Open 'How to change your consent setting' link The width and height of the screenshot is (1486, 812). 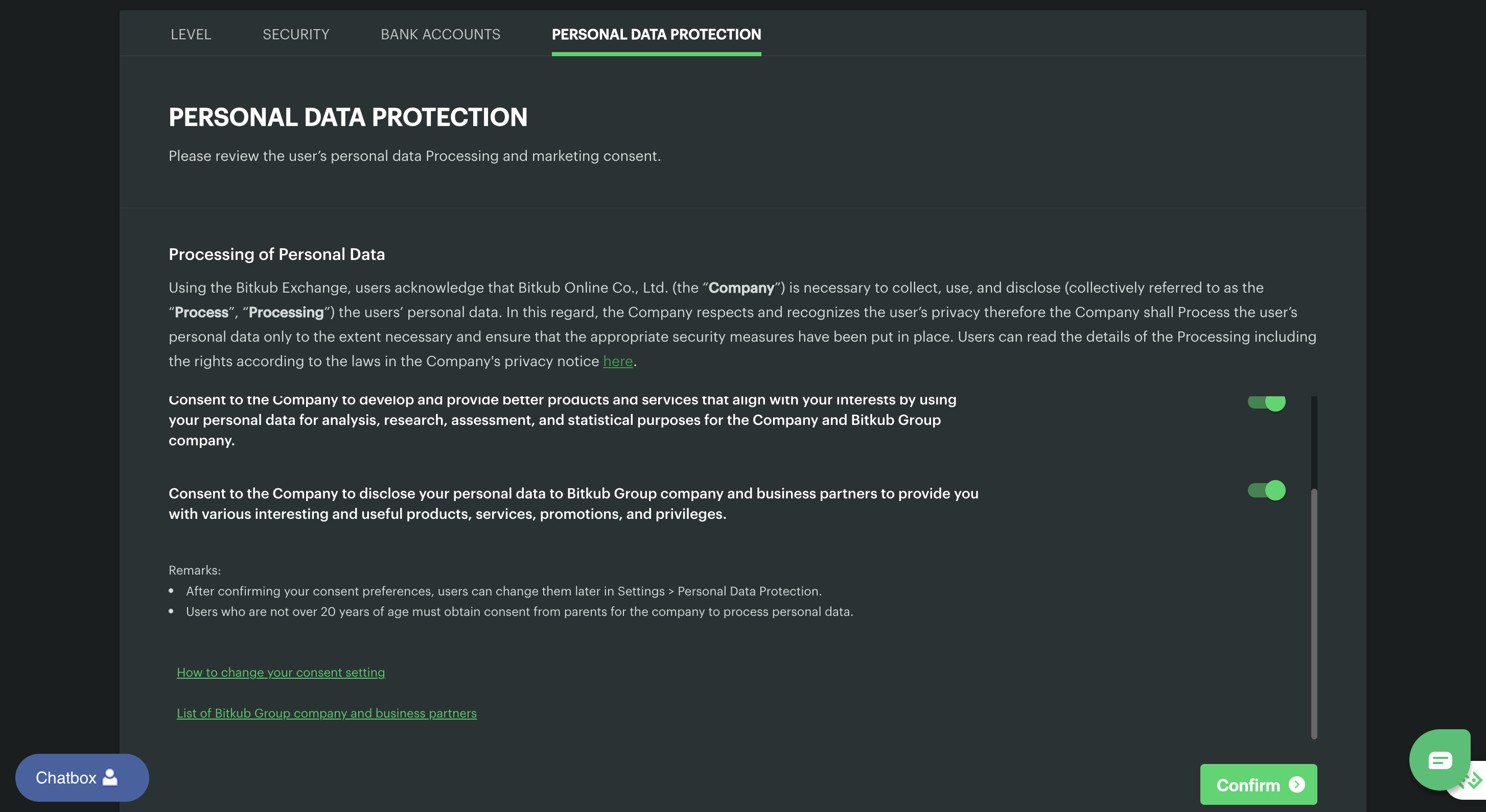281,673
